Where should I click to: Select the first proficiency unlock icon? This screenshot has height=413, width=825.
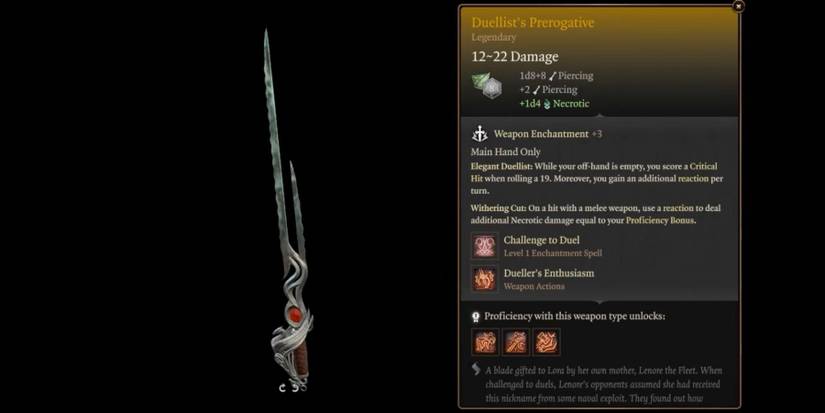pyautogui.click(x=485, y=342)
